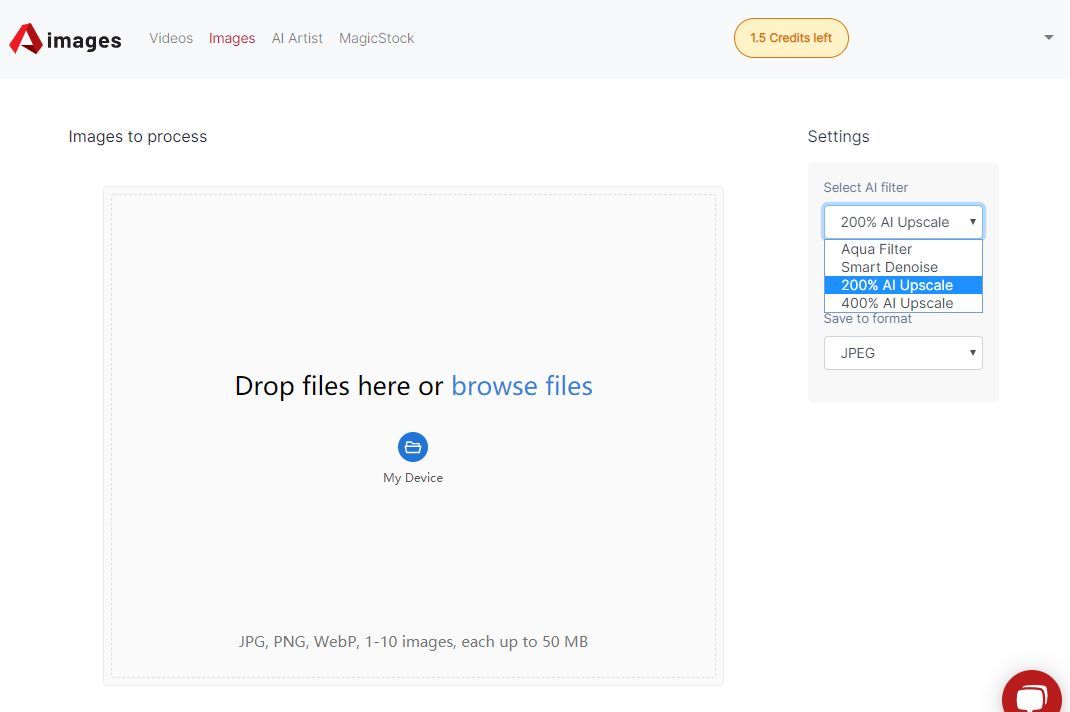Click the blue My Device folder icon
This screenshot has height=712, width=1070.
pos(413,447)
